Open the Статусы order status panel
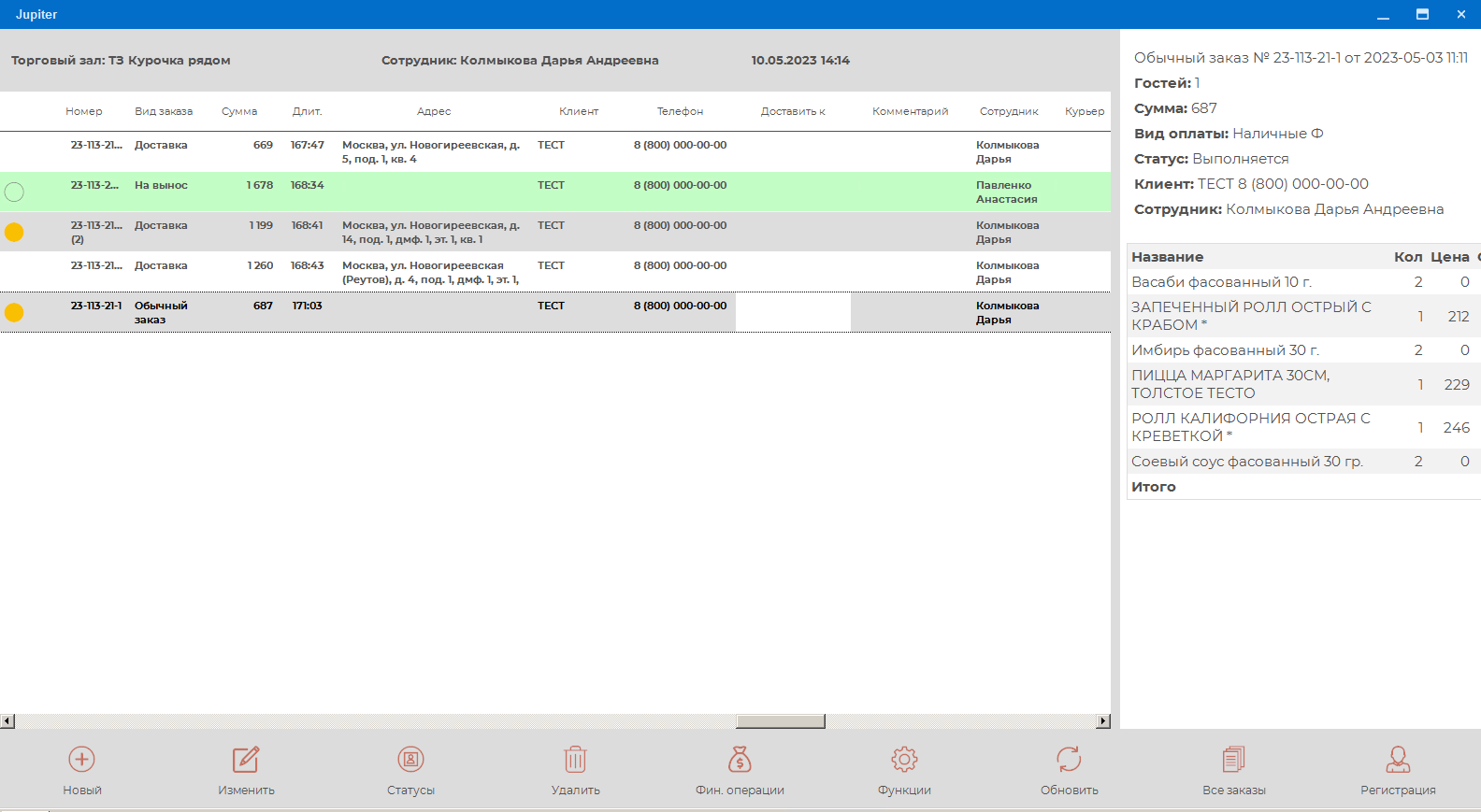 point(410,771)
